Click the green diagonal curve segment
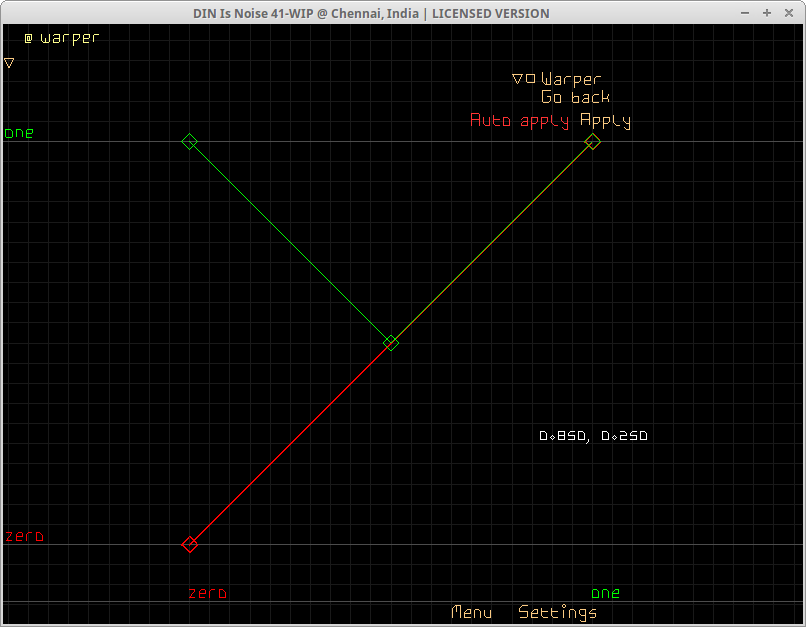806x627 pixels. click(290, 243)
